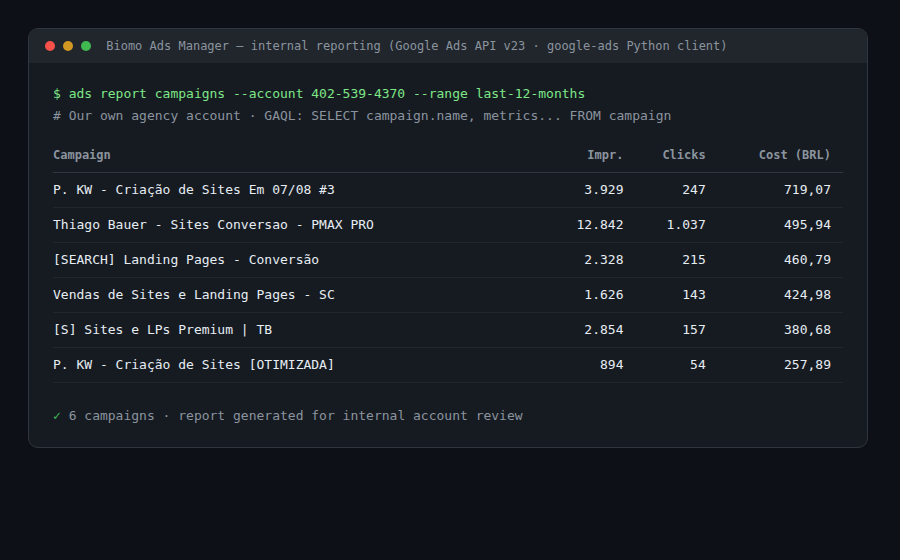Image resolution: width=900 pixels, height=560 pixels.
Task: Click the yellow minimize window dot
Action: pyautogui.click(x=68, y=46)
